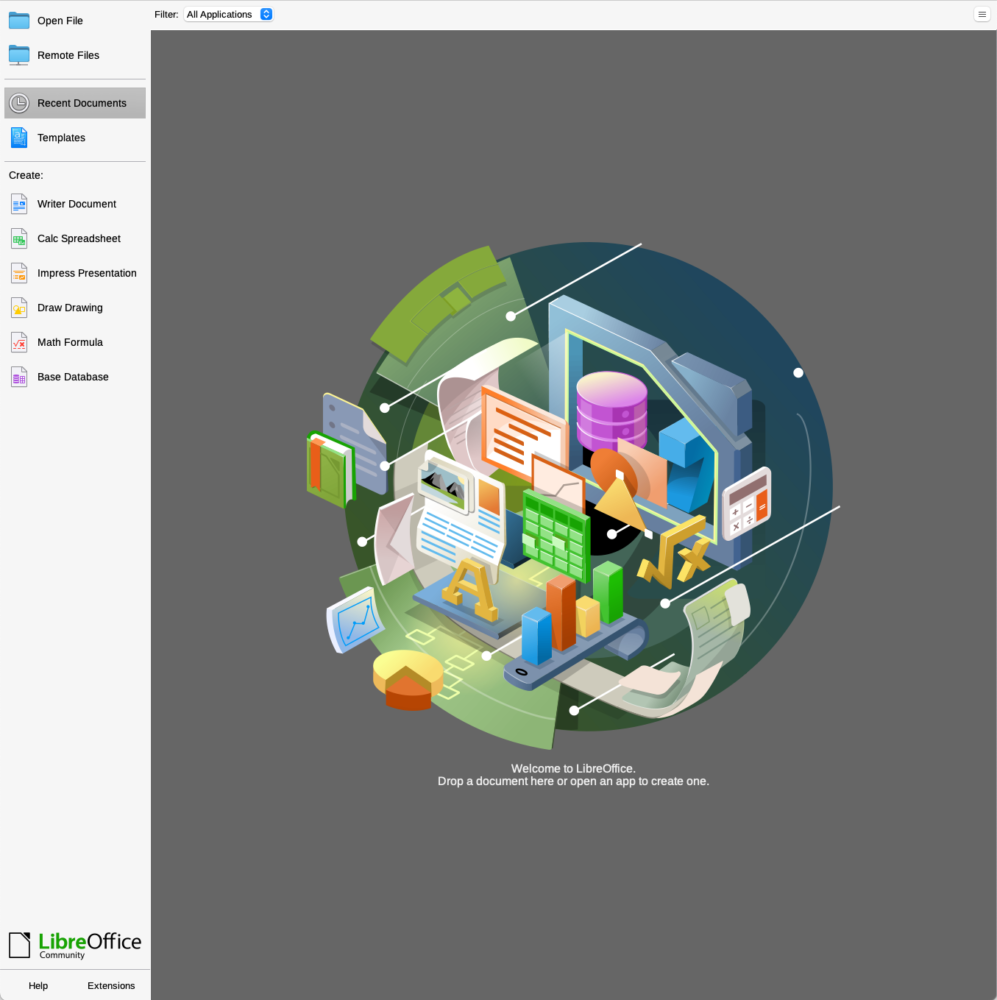Create a new Math Formula

[x=69, y=342]
